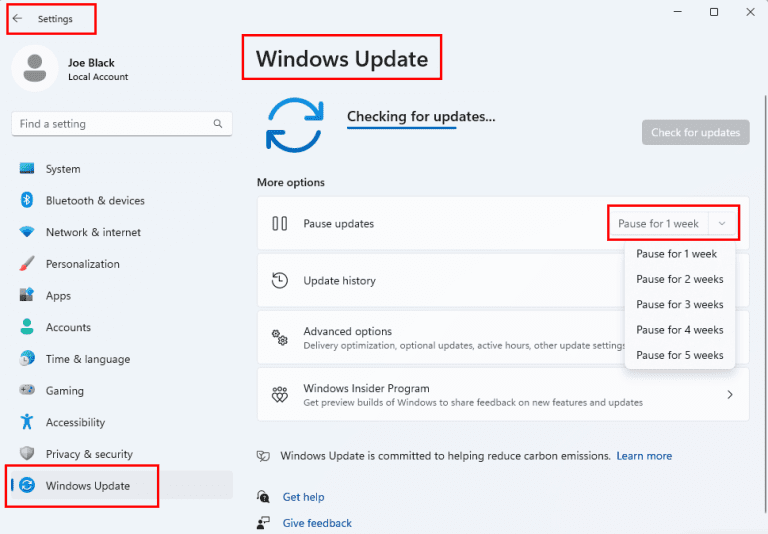Viewport: 768px width, 534px height.
Task: Choose Pause for 3 weeks option
Action: coord(679,305)
